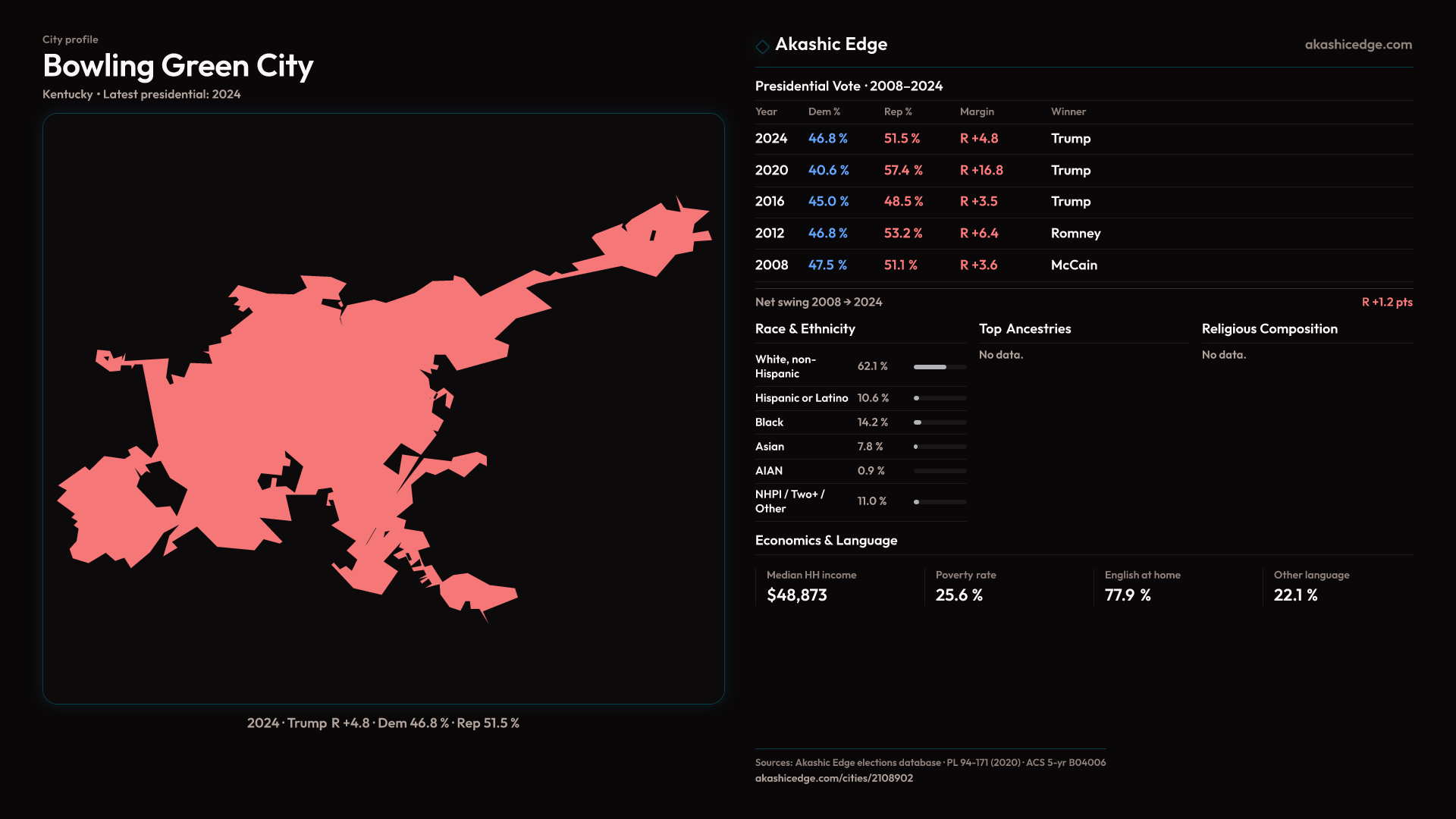The image size is (1456, 819).
Task: Click the White non-Hispanic percentage bar
Action: (940, 367)
